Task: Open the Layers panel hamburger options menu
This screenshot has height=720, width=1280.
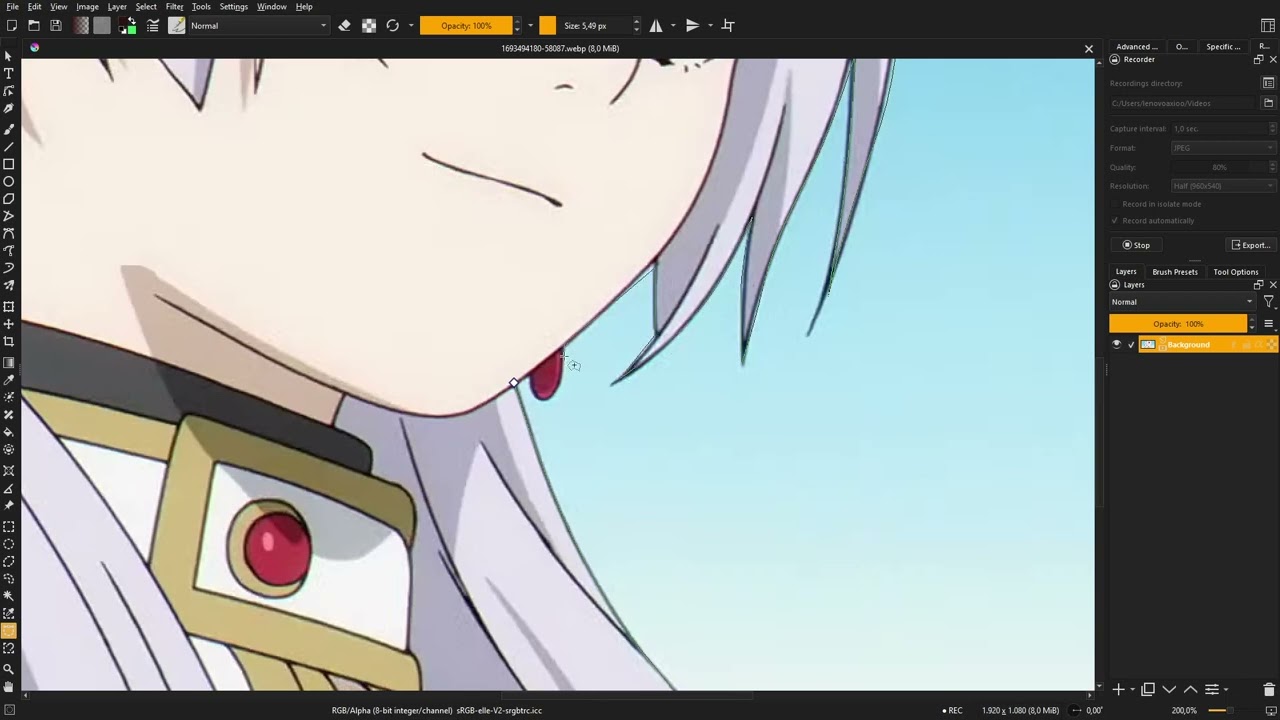Action: (1268, 324)
